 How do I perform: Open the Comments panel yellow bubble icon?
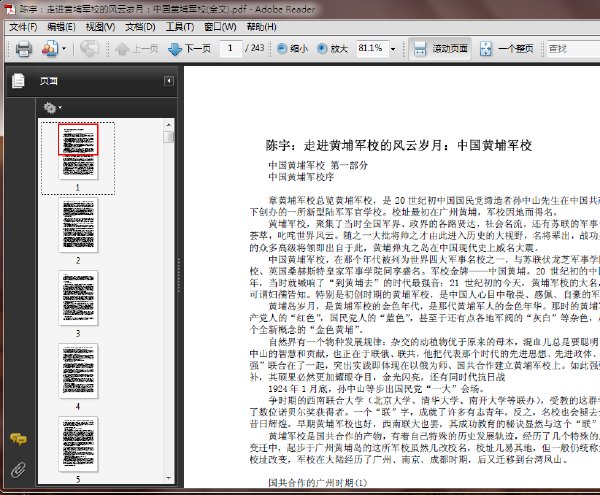18,439
